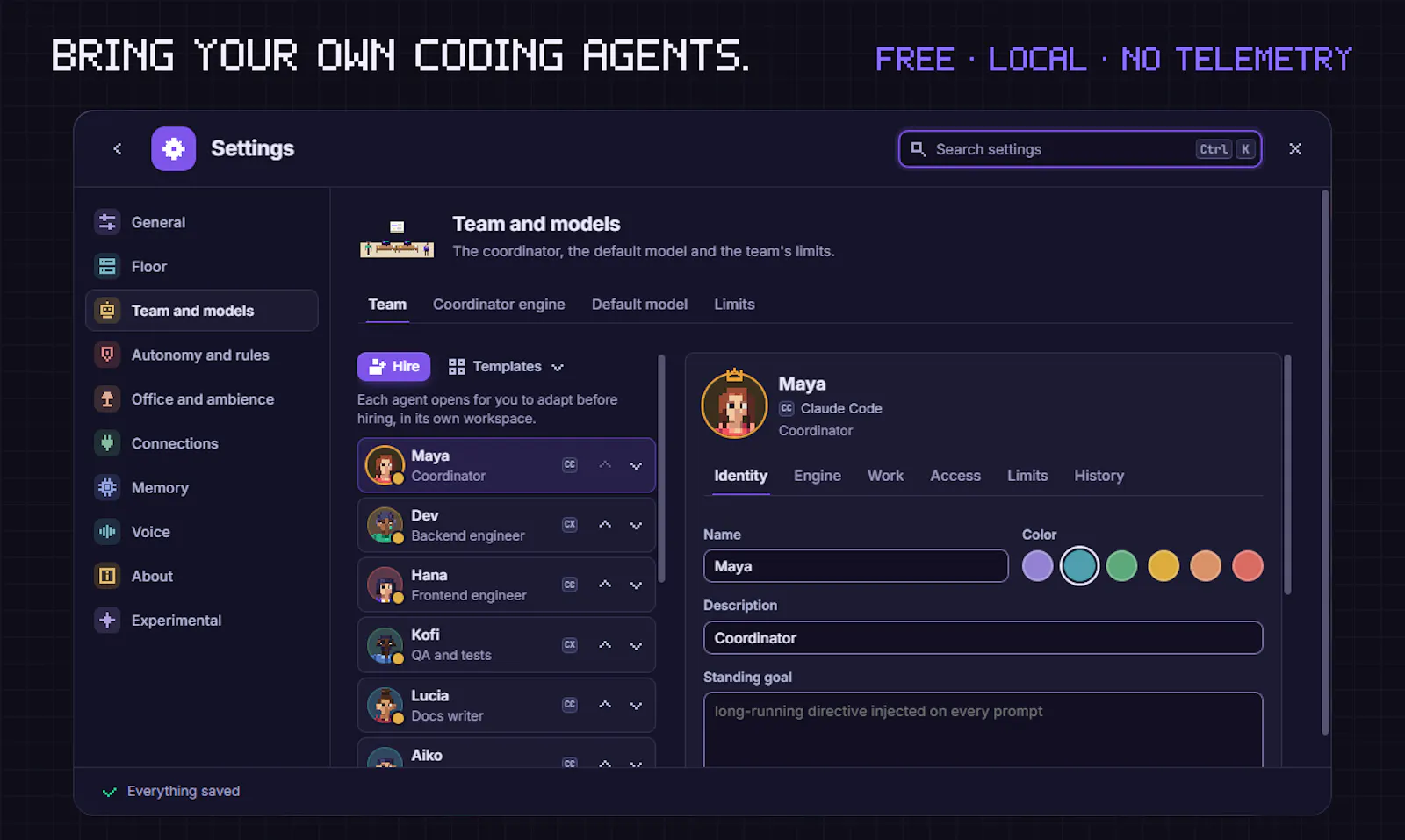Switch to the Default model tab

pos(639,305)
